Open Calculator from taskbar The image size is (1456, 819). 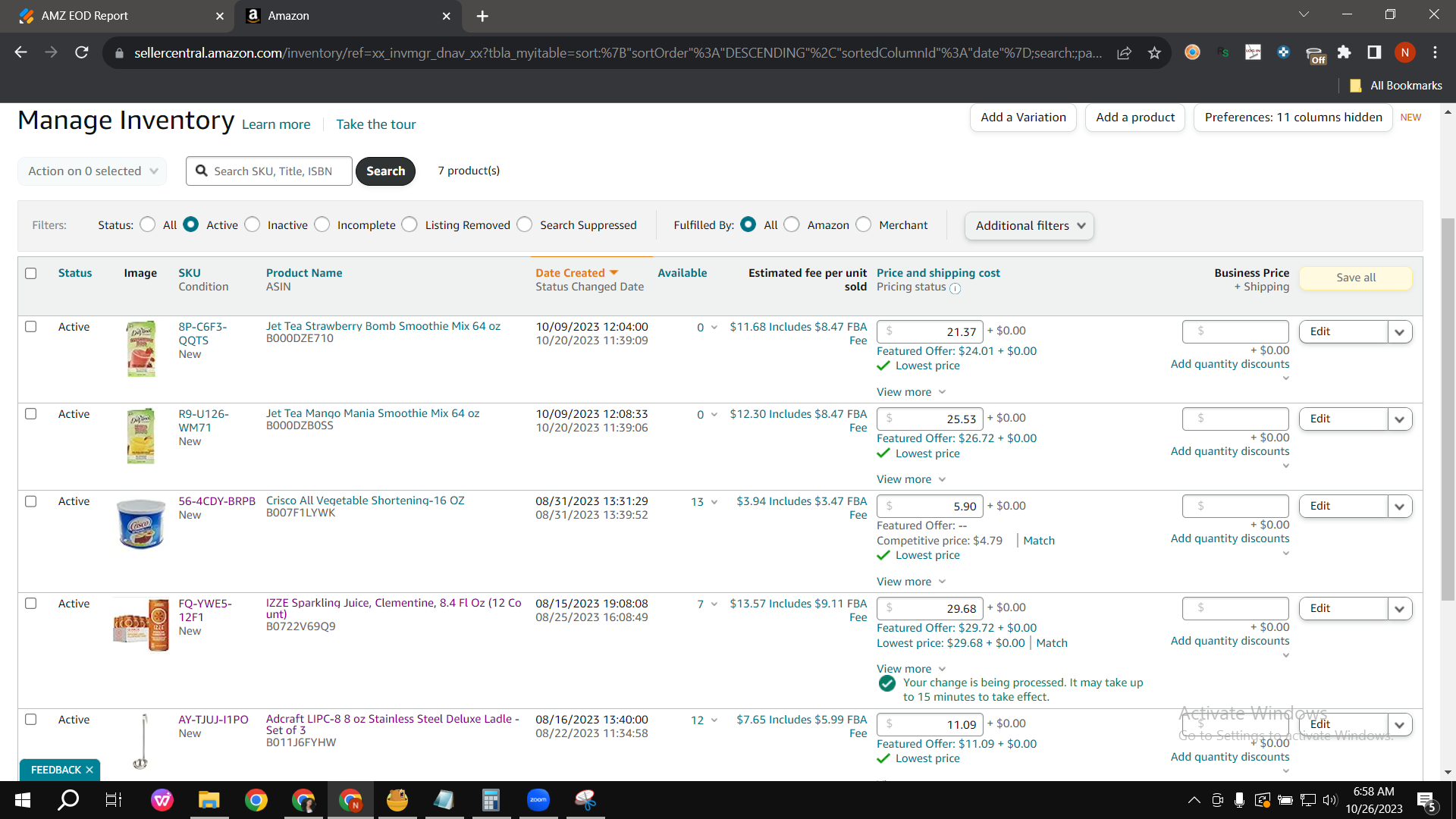[491, 800]
